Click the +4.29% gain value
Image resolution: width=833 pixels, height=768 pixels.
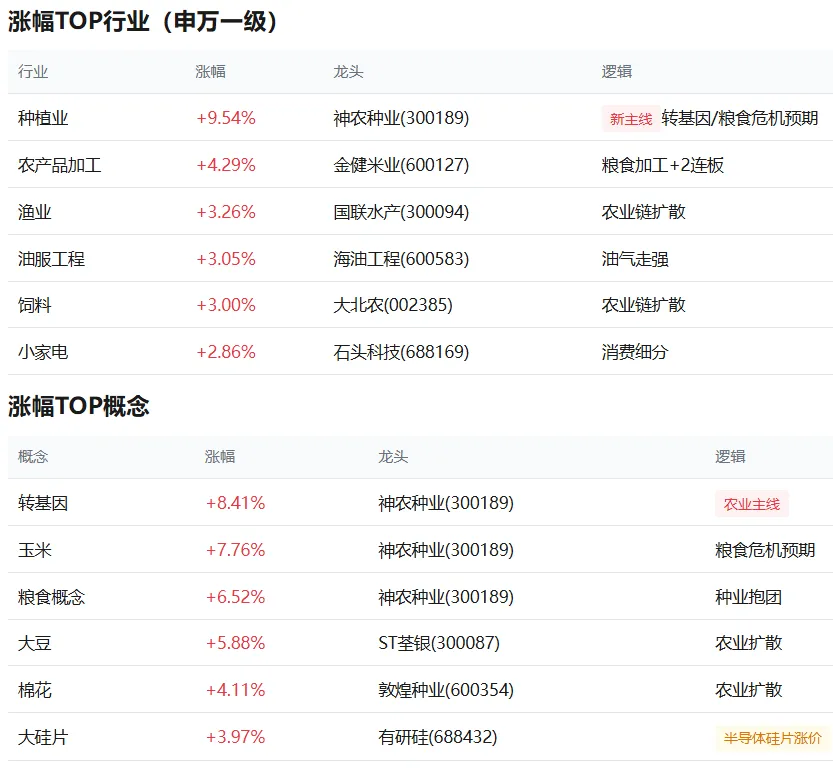[226, 165]
